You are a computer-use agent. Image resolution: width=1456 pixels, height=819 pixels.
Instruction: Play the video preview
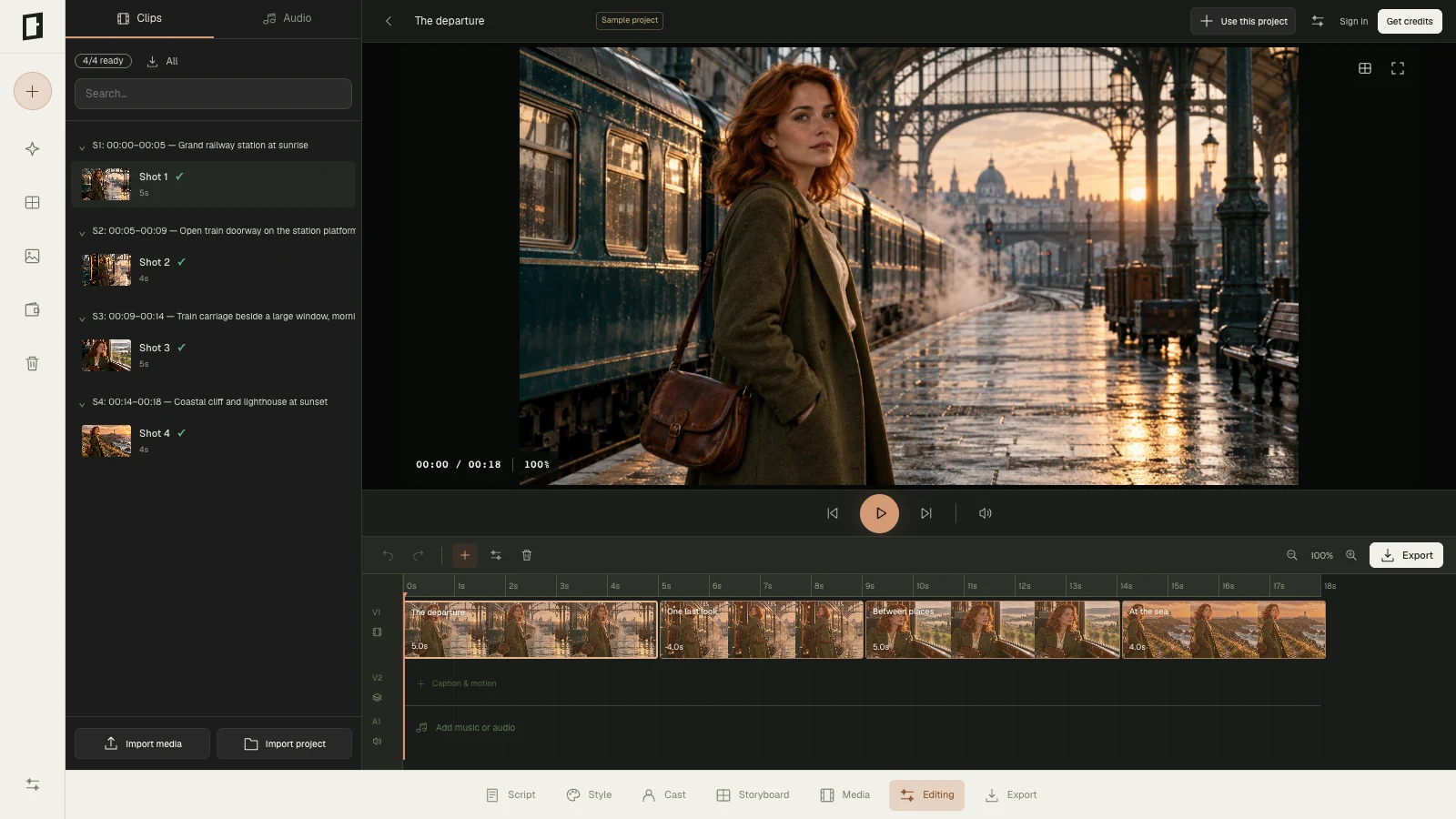[x=880, y=513]
